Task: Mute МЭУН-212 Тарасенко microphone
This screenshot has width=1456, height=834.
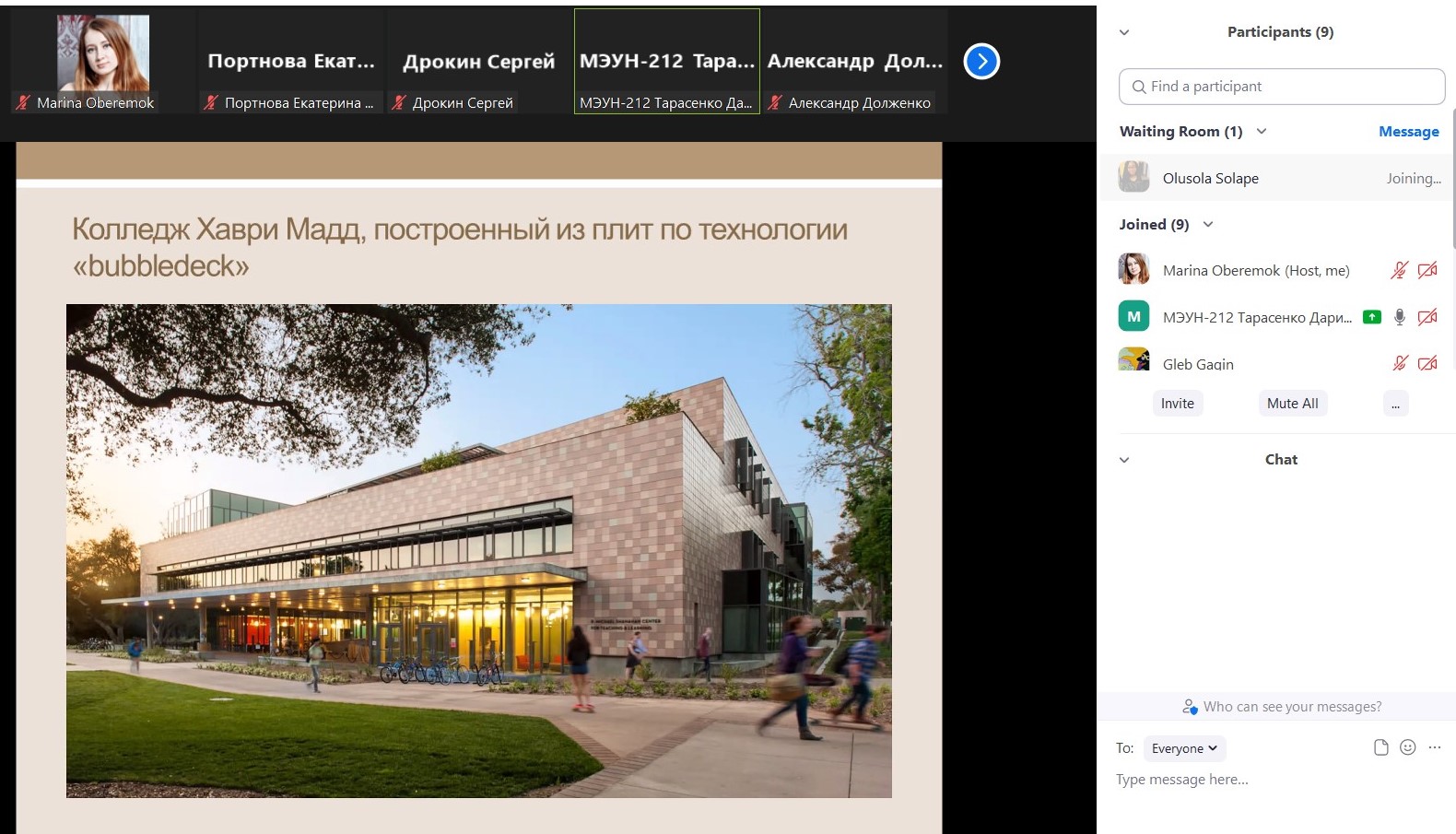Action: 1400,317
